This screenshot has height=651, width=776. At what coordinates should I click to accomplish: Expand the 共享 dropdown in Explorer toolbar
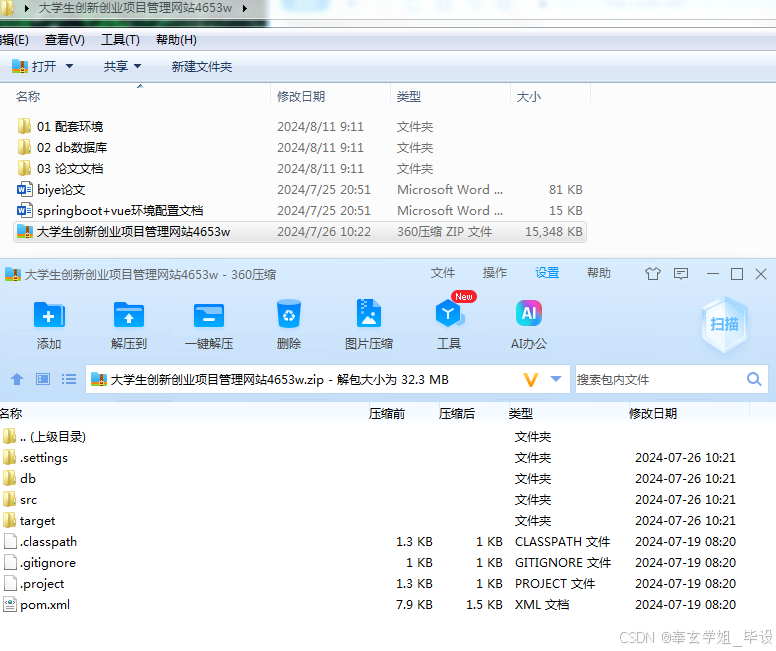[138, 66]
